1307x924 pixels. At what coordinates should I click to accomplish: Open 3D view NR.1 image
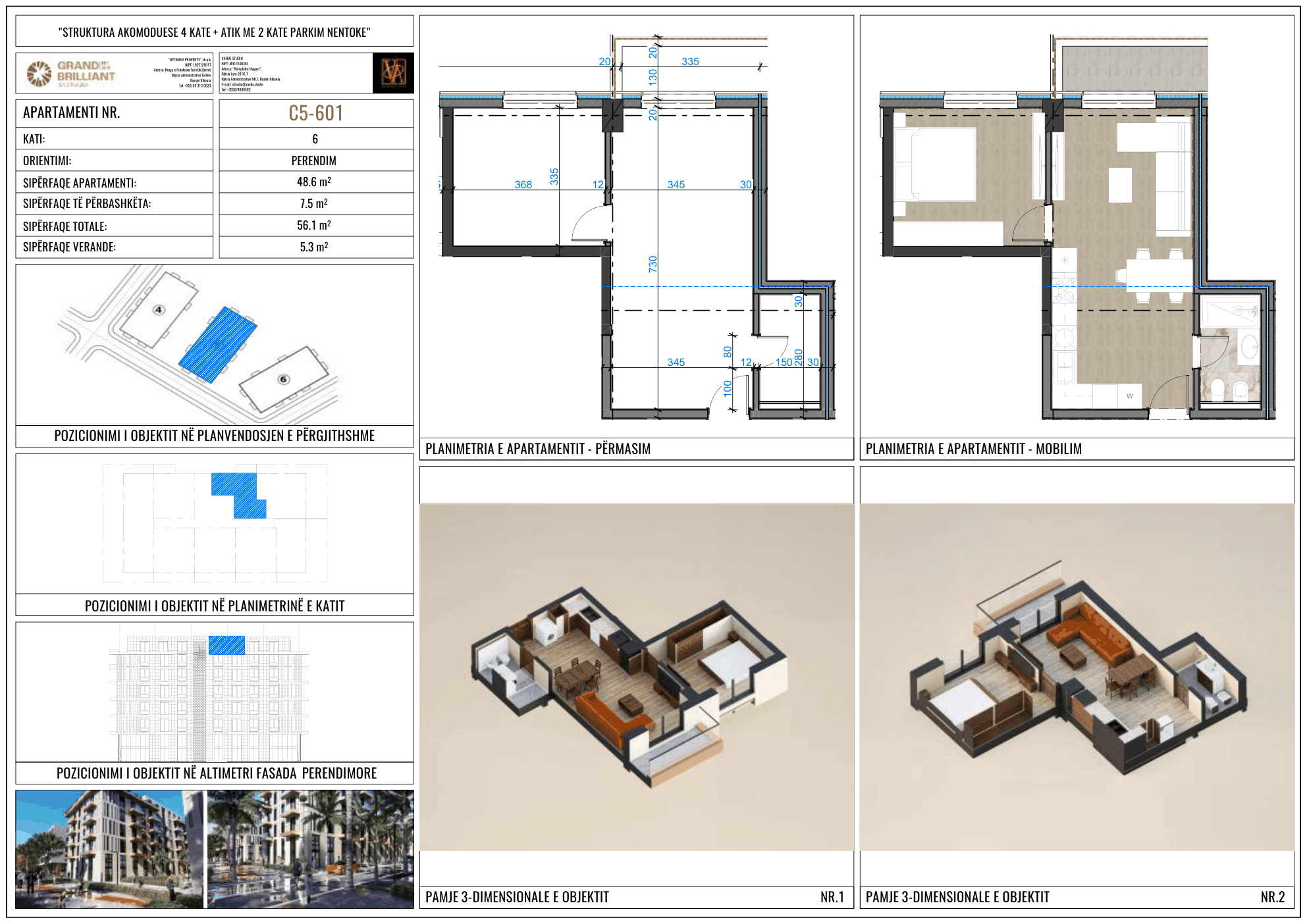tap(637, 677)
